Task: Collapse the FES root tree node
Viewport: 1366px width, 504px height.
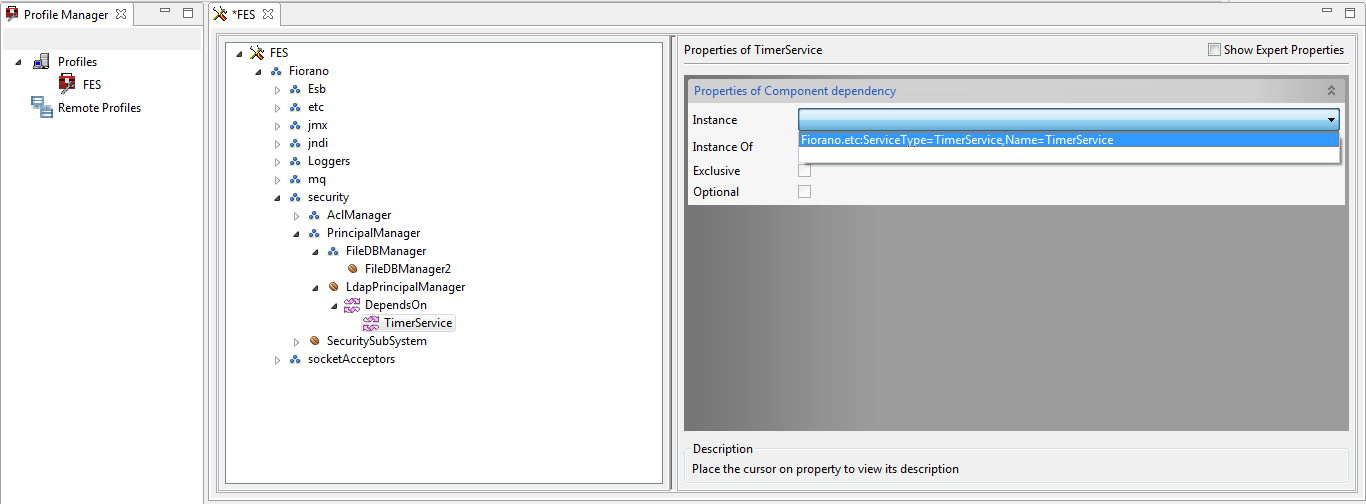Action: tap(239, 53)
